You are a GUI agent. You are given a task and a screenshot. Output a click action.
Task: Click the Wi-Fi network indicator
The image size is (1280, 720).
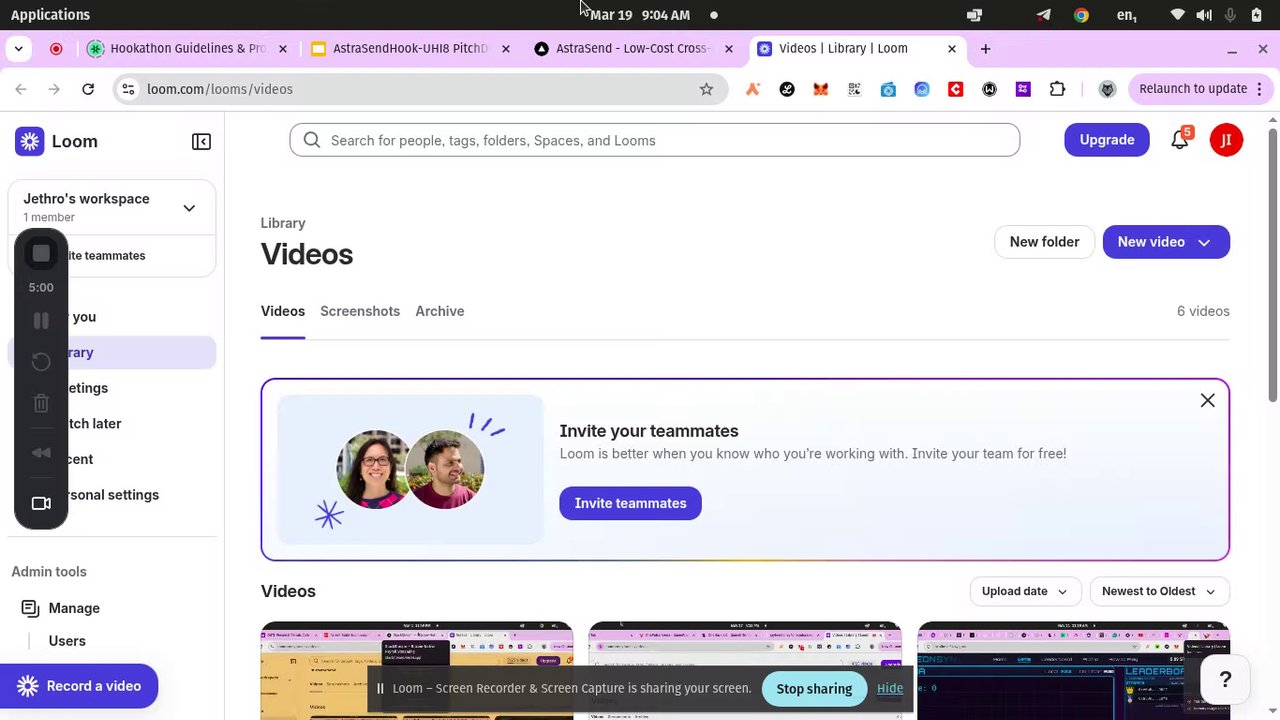[1178, 15]
